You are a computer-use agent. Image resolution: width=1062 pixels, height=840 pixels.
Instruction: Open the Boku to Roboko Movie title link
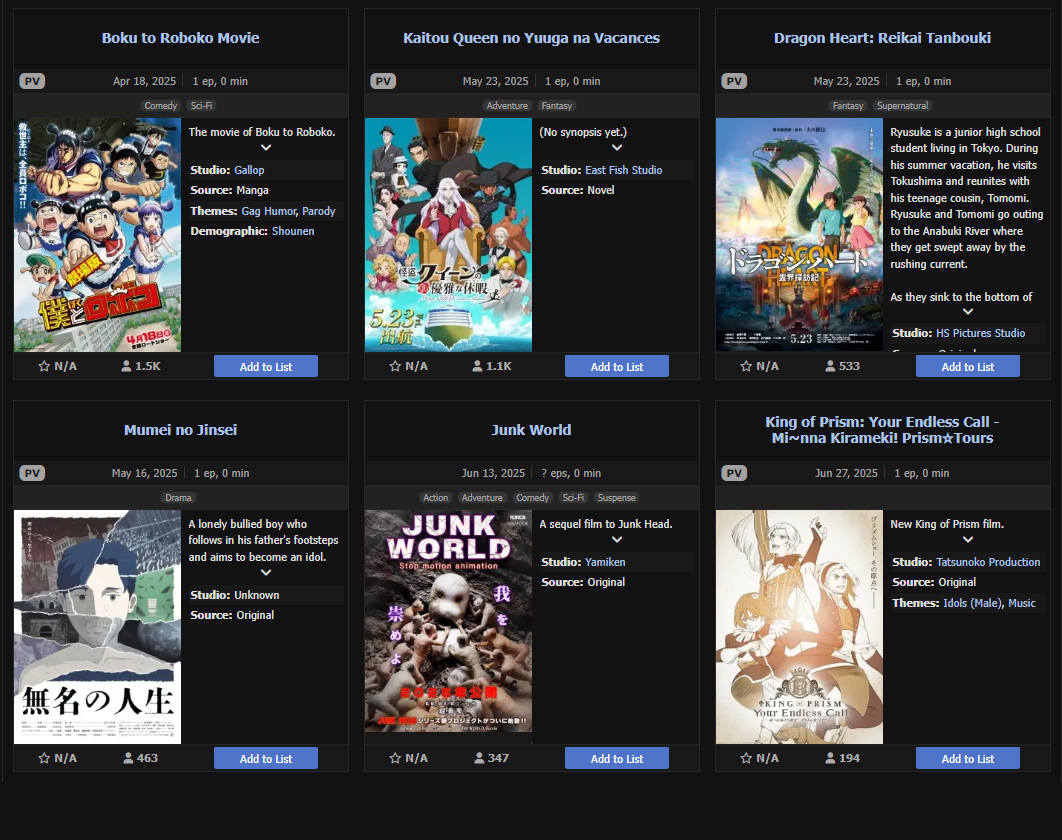coord(180,38)
